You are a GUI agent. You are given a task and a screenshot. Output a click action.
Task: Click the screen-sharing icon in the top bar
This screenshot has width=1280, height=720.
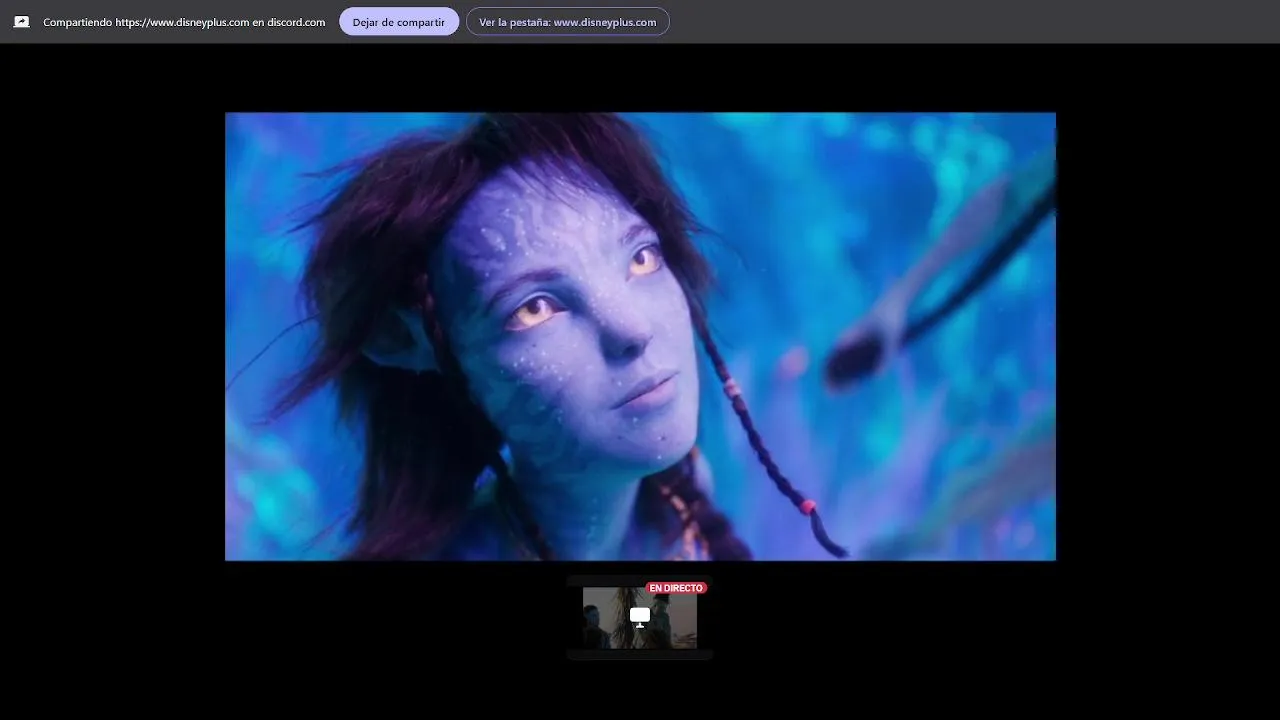tap(21, 22)
